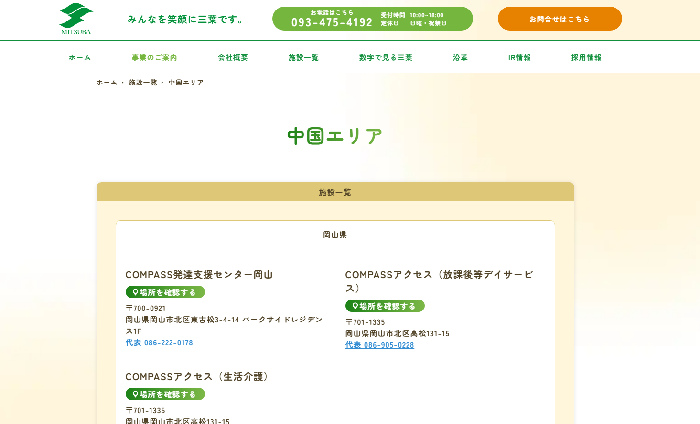
Task: Click COMPASS発達支援センター岡山 facility title
Action: 199,274
